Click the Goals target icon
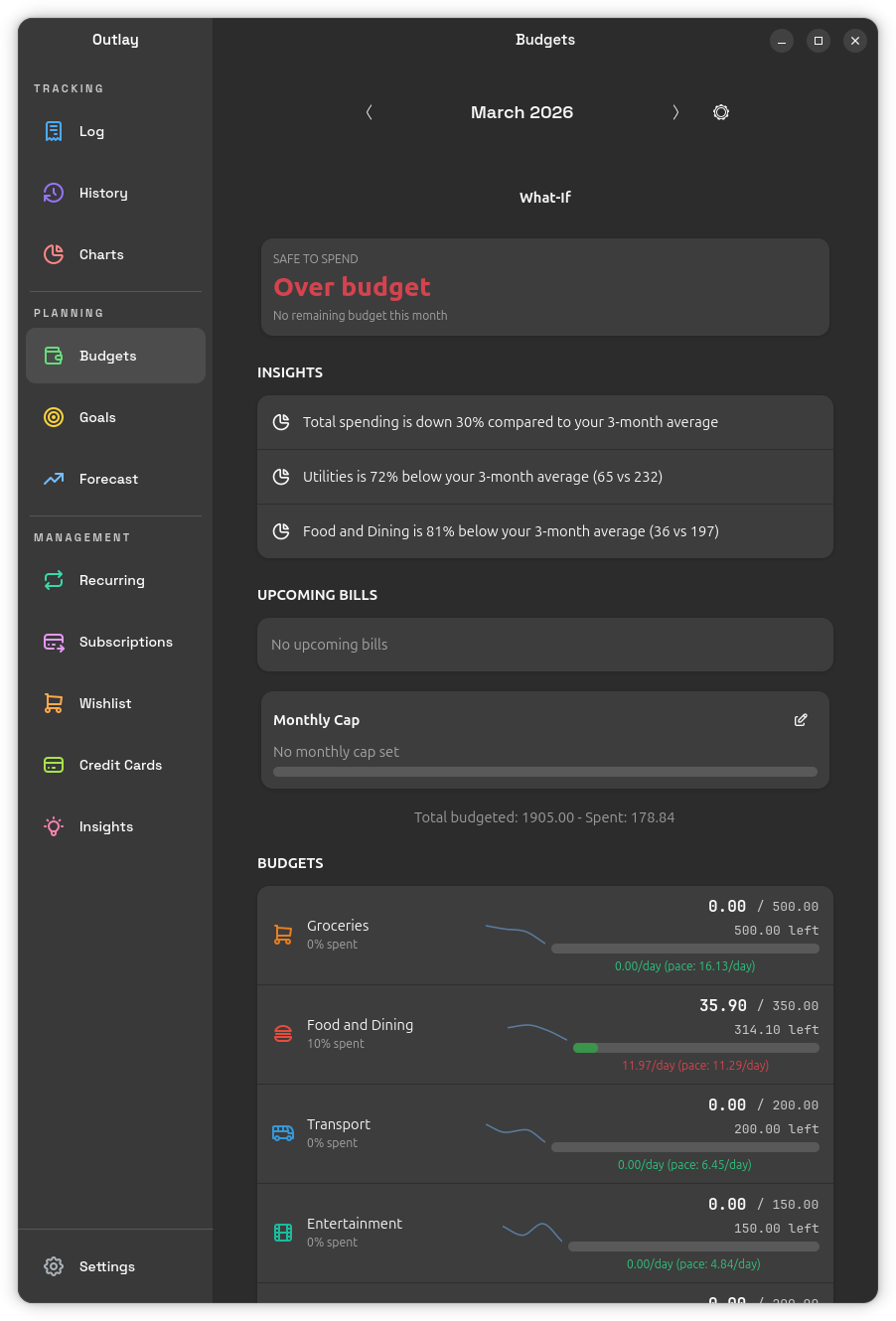The height and width of the screenshot is (1321, 896). 54,417
